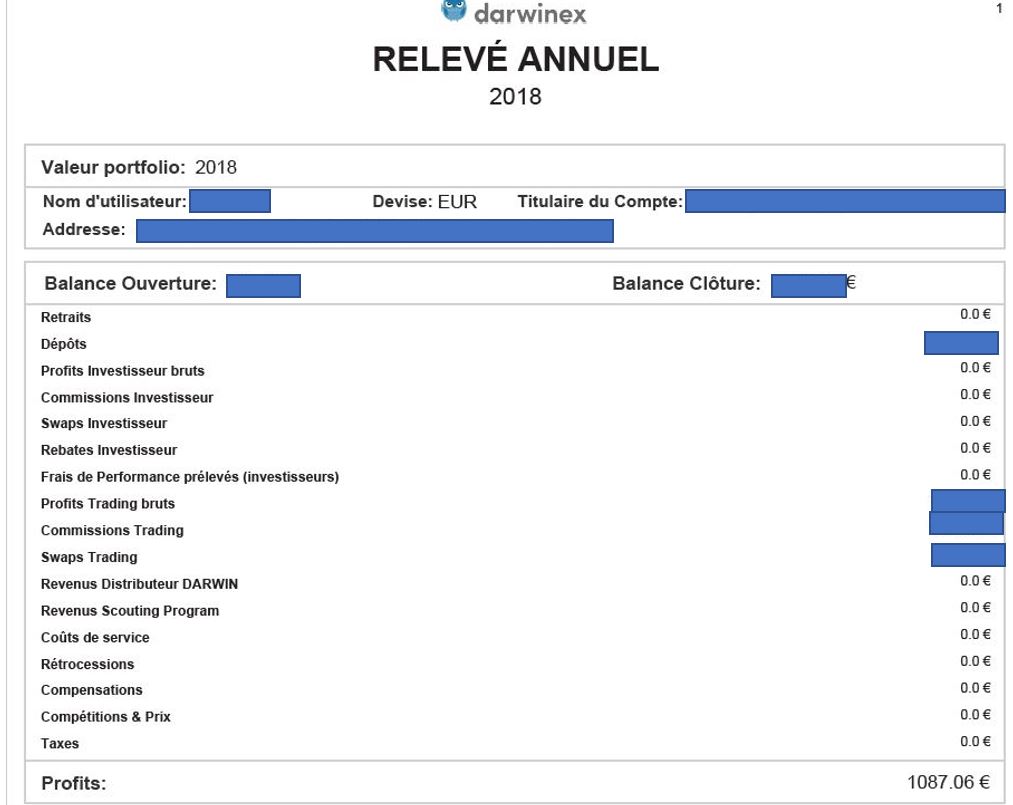The height and width of the screenshot is (805, 1013).
Task: Select the Compensations 0.0 € value
Action: click(975, 688)
